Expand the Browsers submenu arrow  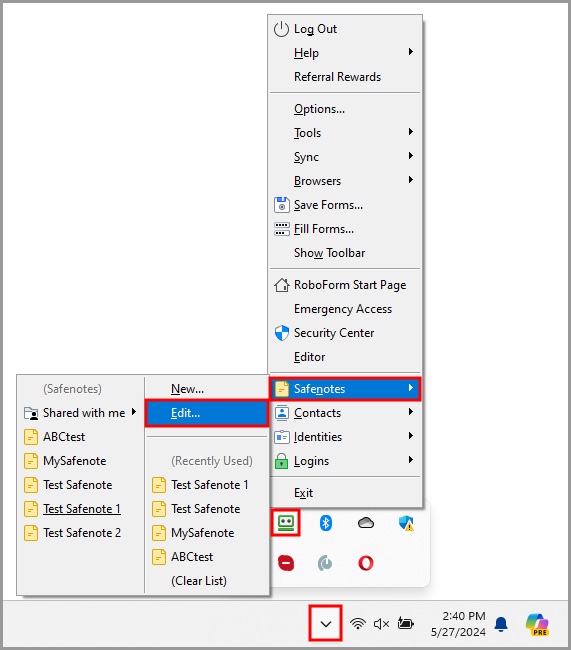pos(411,180)
